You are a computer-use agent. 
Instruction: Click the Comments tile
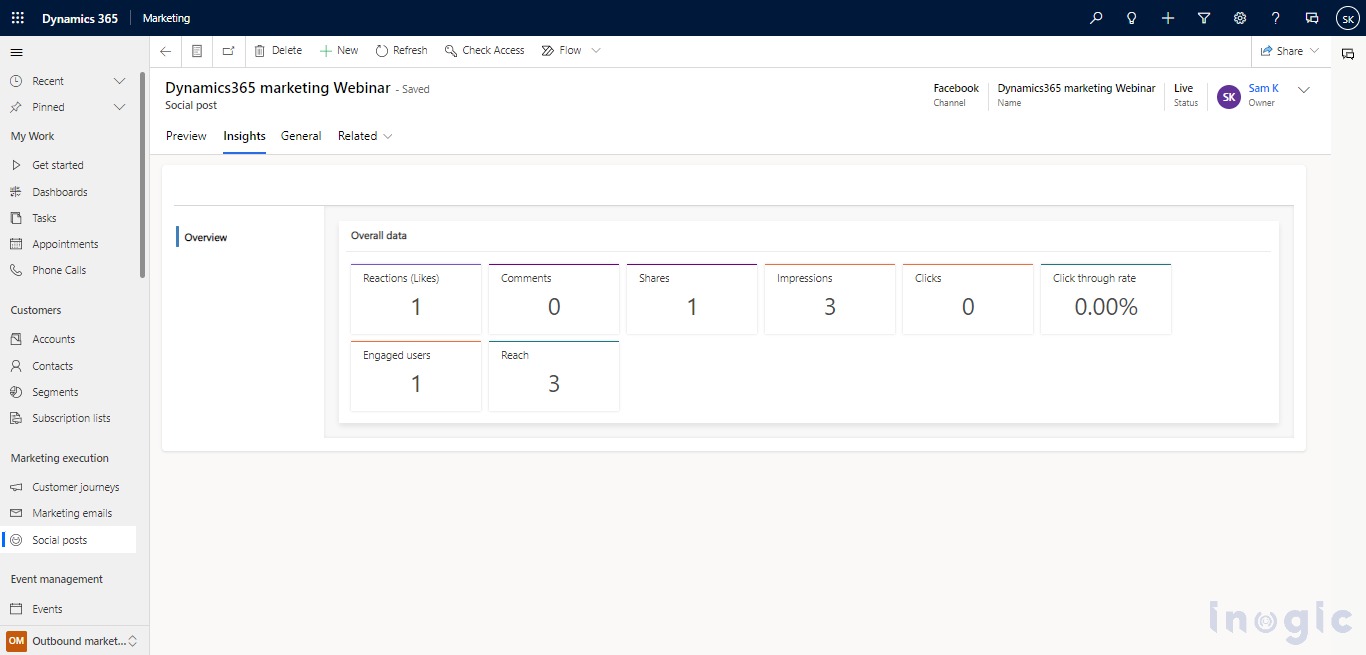[554, 299]
